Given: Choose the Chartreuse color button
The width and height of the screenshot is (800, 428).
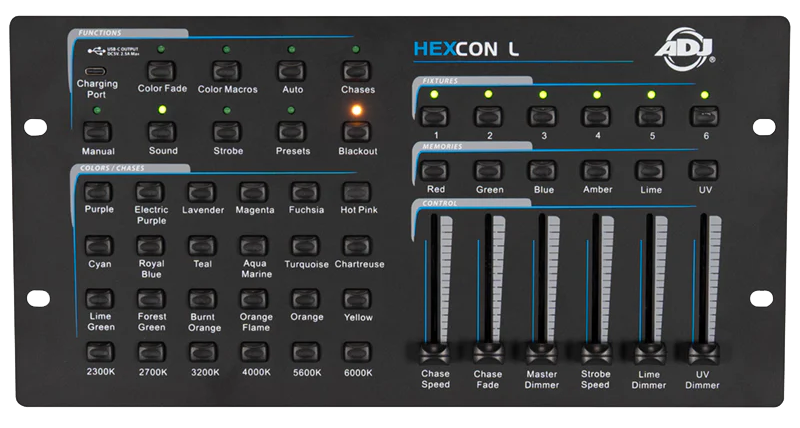Looking at the screenshot, I should click(x=357, y=246).
